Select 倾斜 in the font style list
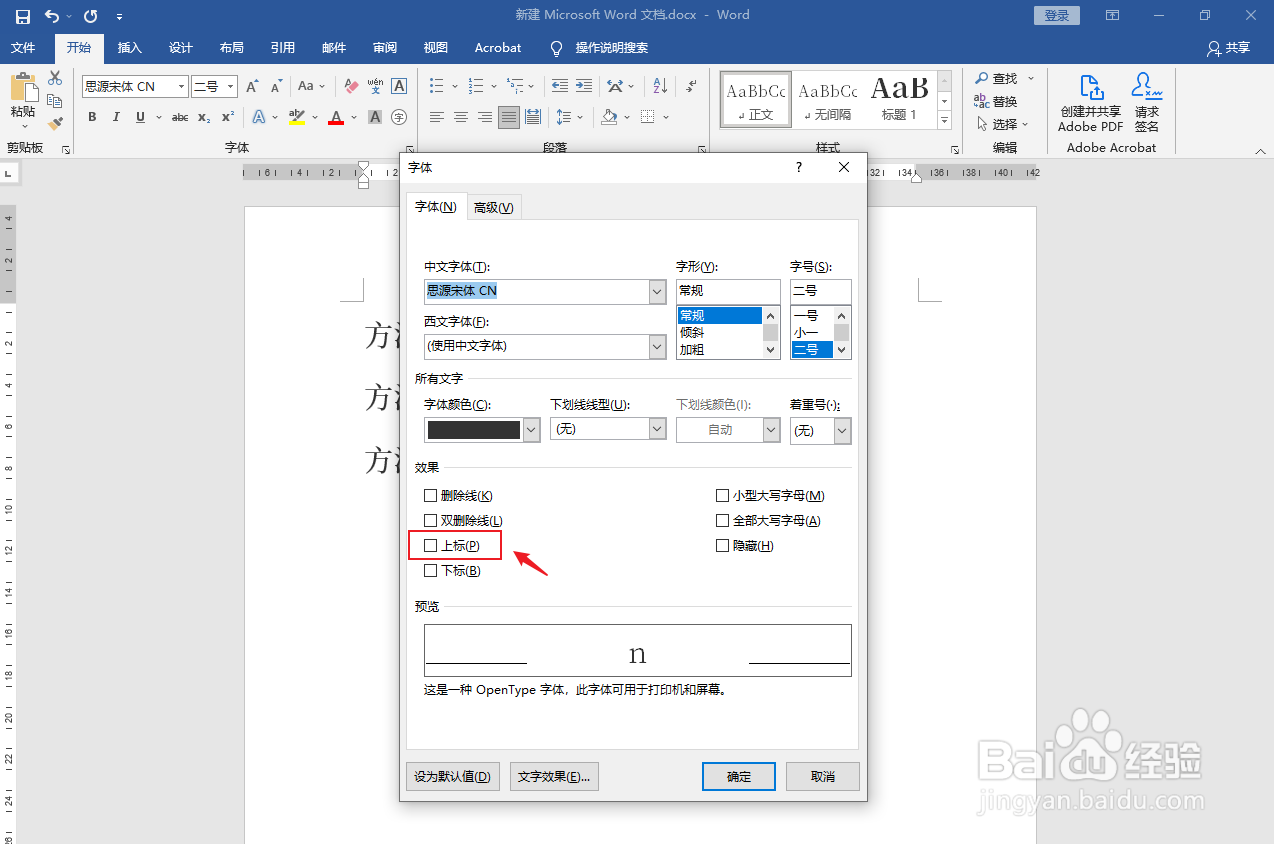This screenshot has width=1274, height=844. coord(719,333)
